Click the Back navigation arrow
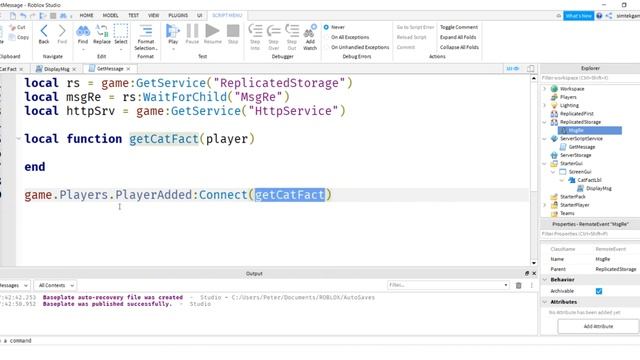 coord(44,31)
